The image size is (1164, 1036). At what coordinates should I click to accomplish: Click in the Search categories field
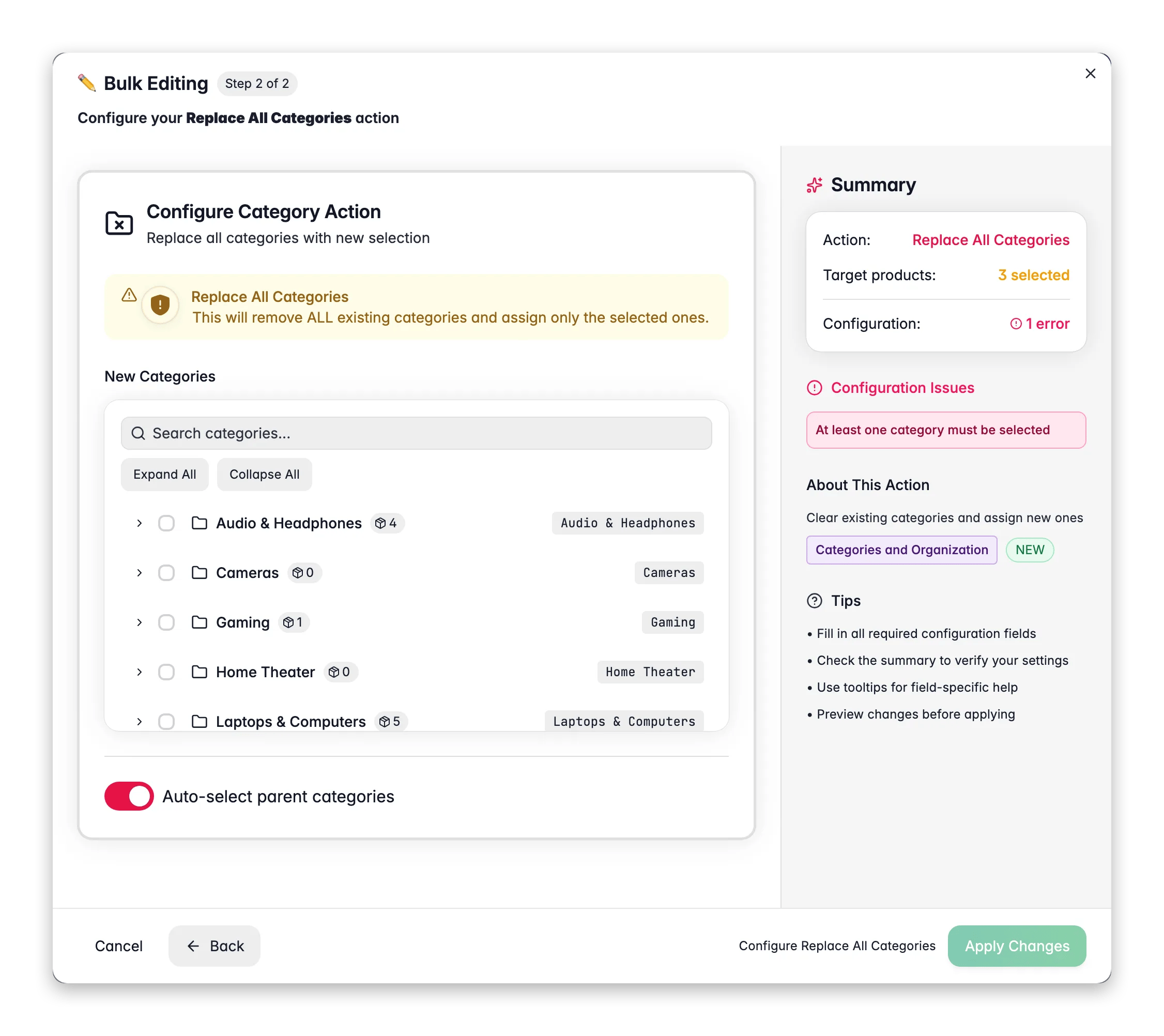(x=416, y=433)
